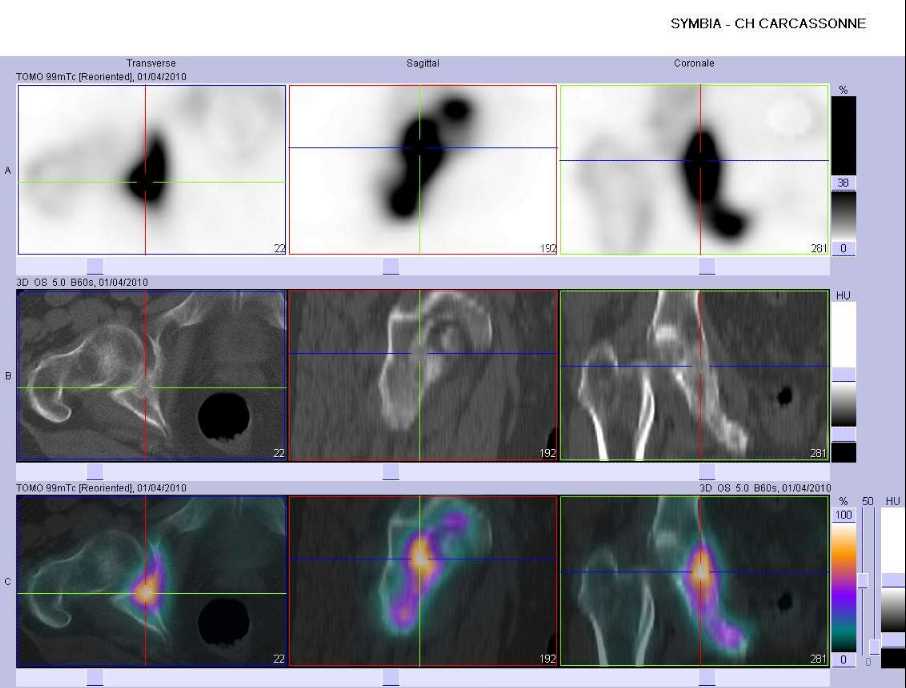Viewport: 906px width, 688px height.
Task: Select the row C fused sagittal view
Action: click(422, 581)
